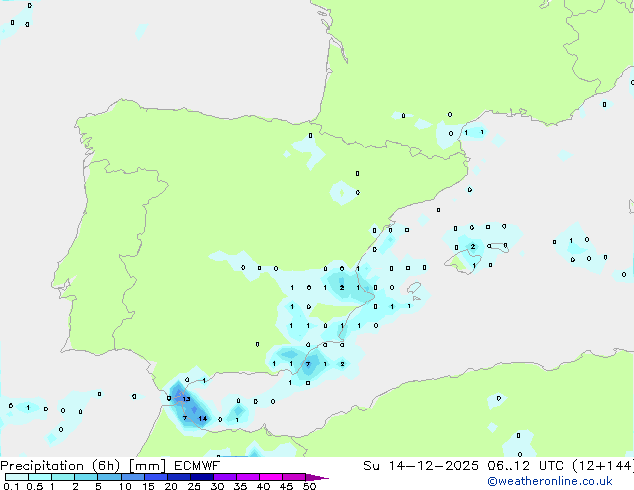Click the 0.1–0.5 mm legend color box

click(x=17, y=477)
